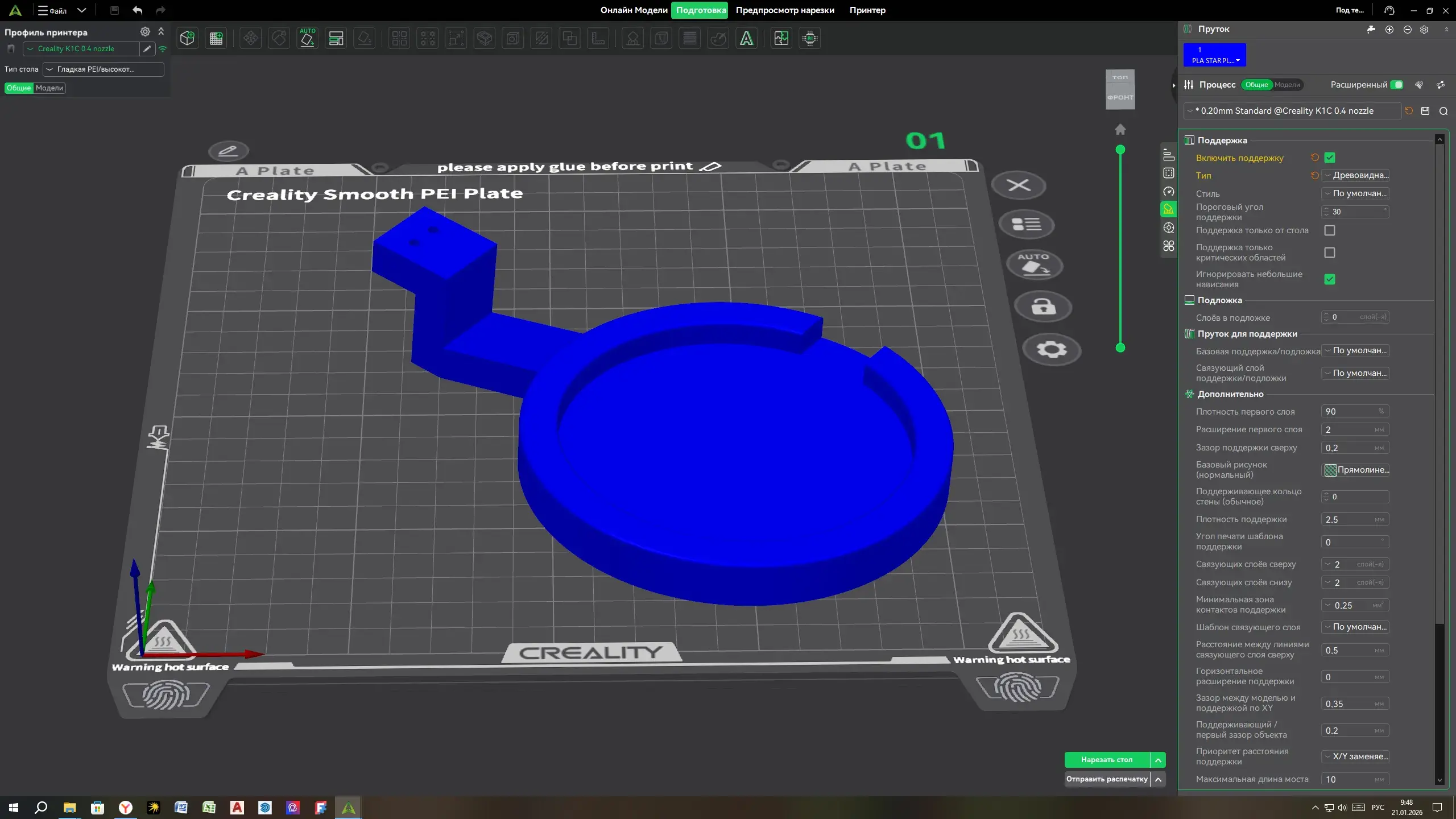
Task: Open printer profile settings gear
Action: pyautogui.click(x=145, y=32)
